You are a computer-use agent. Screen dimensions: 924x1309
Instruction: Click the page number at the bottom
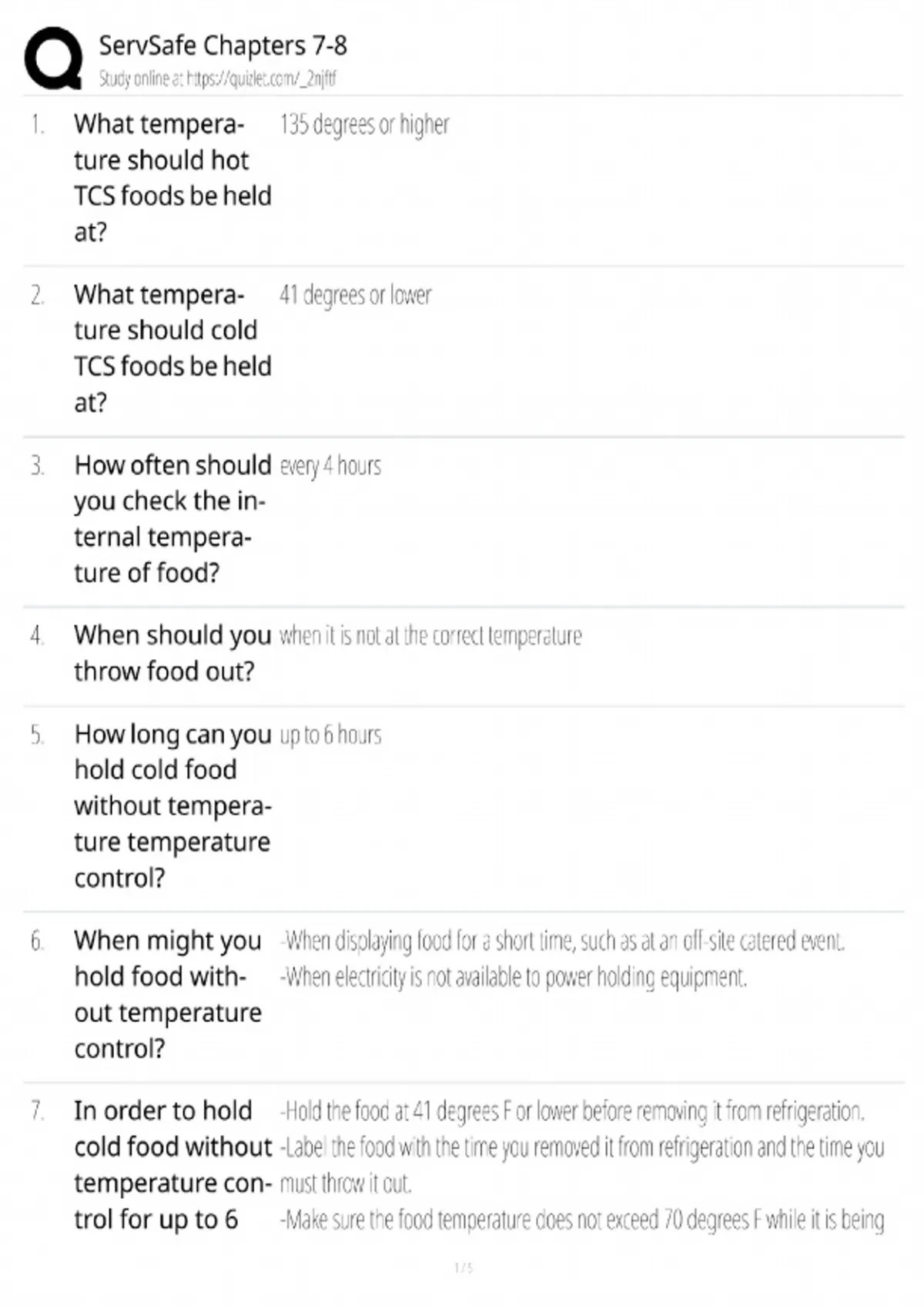[x=463, y=1267]
